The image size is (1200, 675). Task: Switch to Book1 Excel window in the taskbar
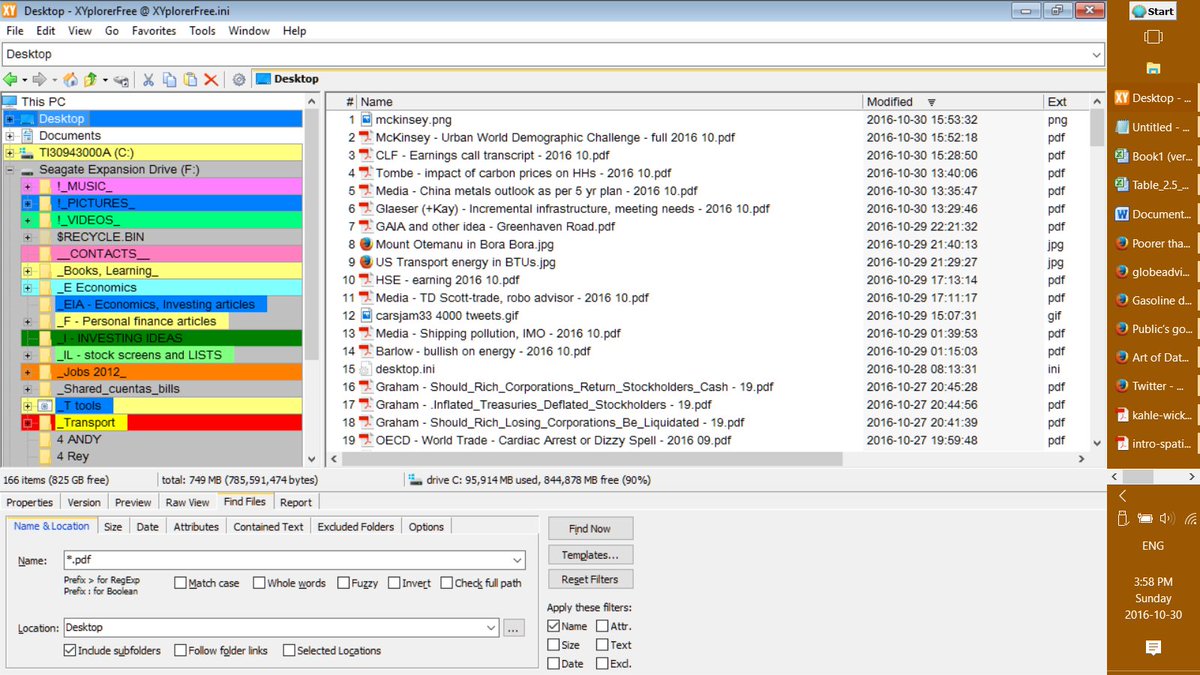point(1153,156)
